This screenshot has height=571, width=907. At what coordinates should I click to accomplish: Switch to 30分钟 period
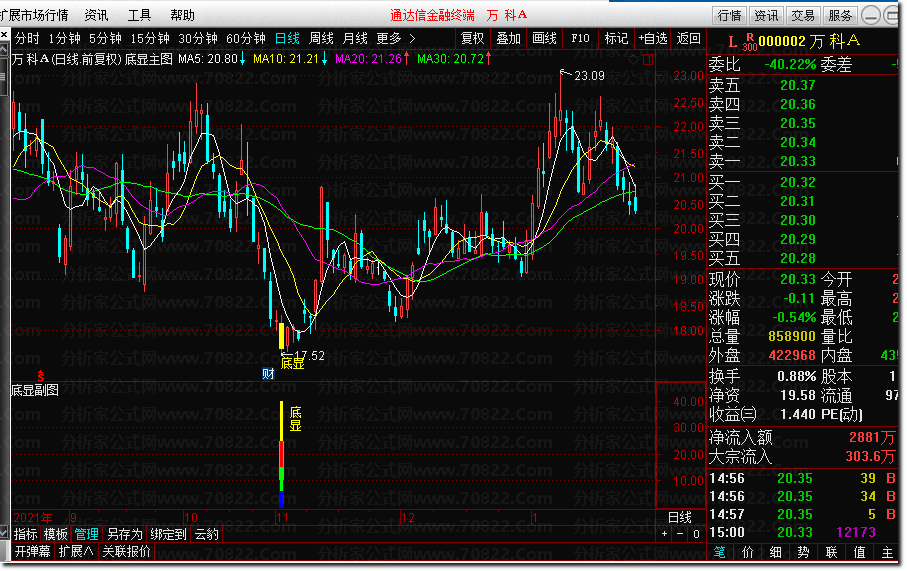pos(197,39)
